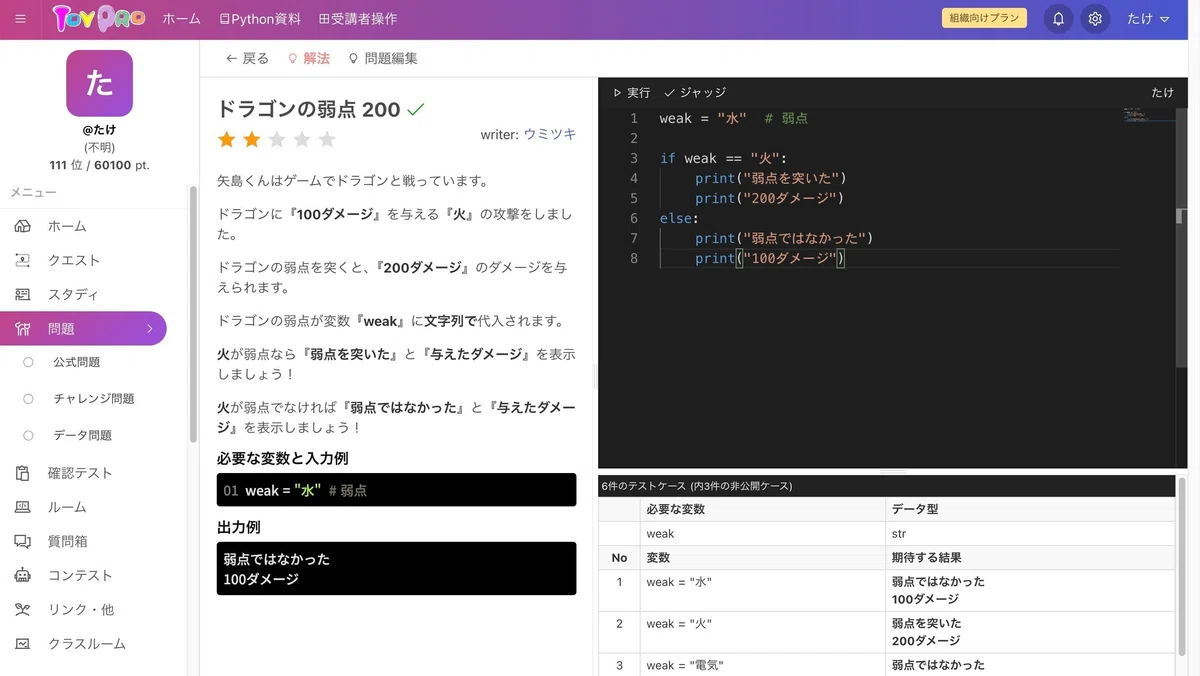Click test case 1 weak = "水" cell
This screenshot has height=676, width=1200.
[762, 590]
